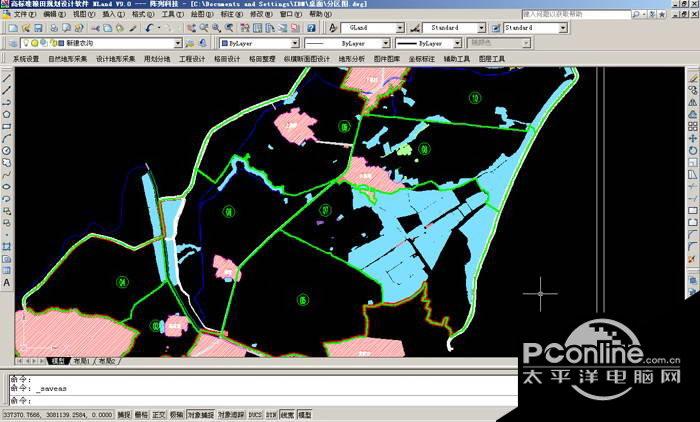This screenshot has height=422, width=700.
Task: Click the 系统设置 button
Action: pyautogui.click(x=25, y=59)
